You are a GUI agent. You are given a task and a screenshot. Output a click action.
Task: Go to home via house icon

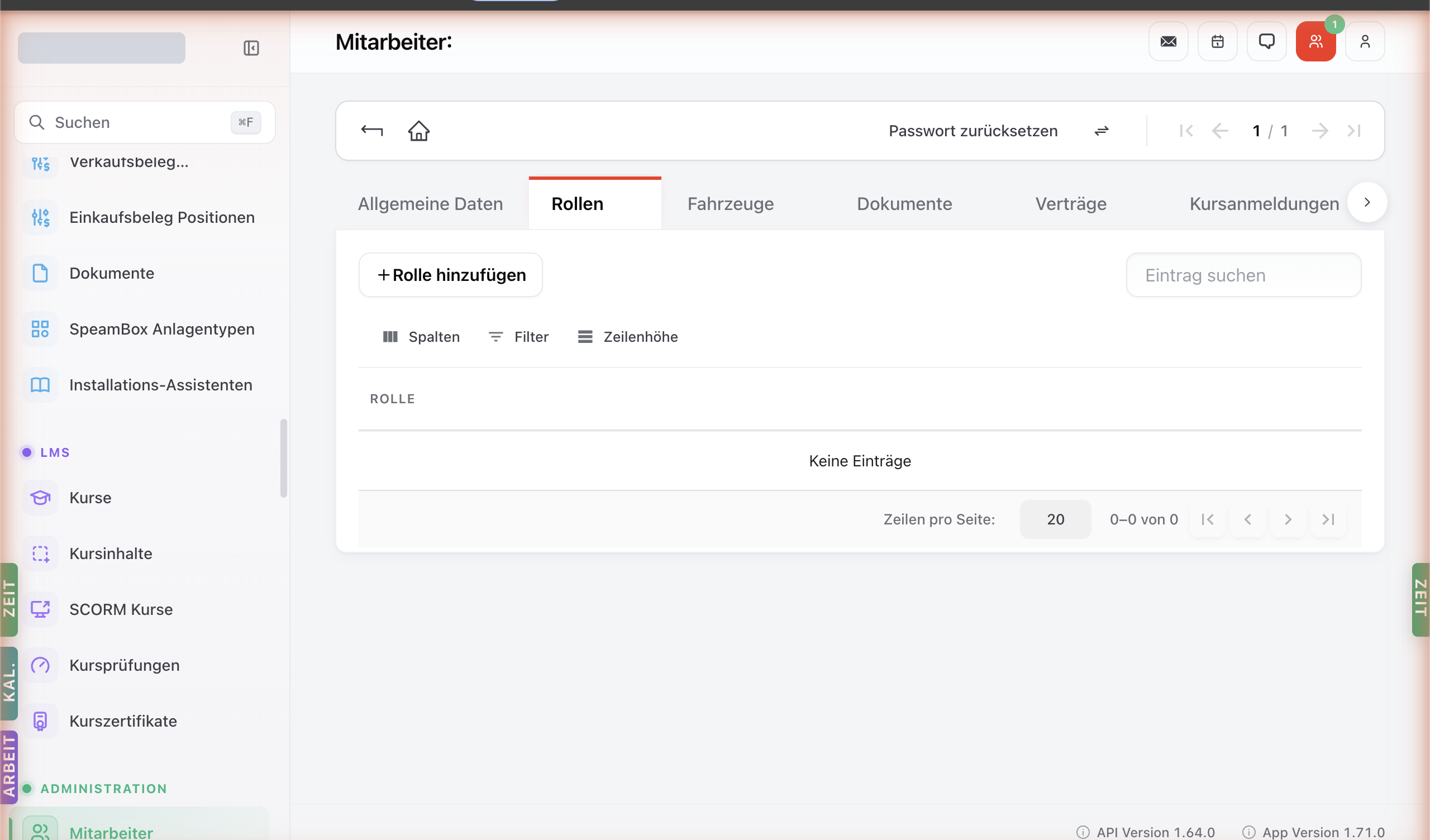419,131
